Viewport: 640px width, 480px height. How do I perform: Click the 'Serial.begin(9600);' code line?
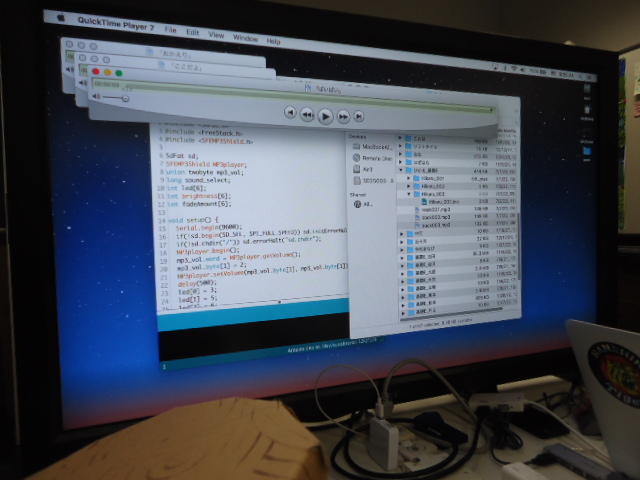209,227
